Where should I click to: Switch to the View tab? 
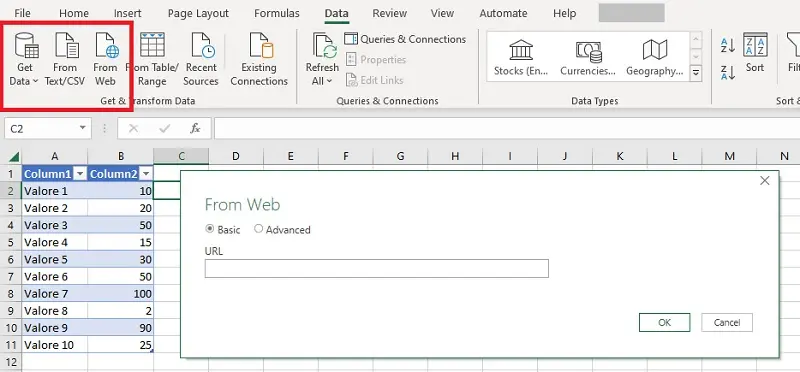(442, 13)
